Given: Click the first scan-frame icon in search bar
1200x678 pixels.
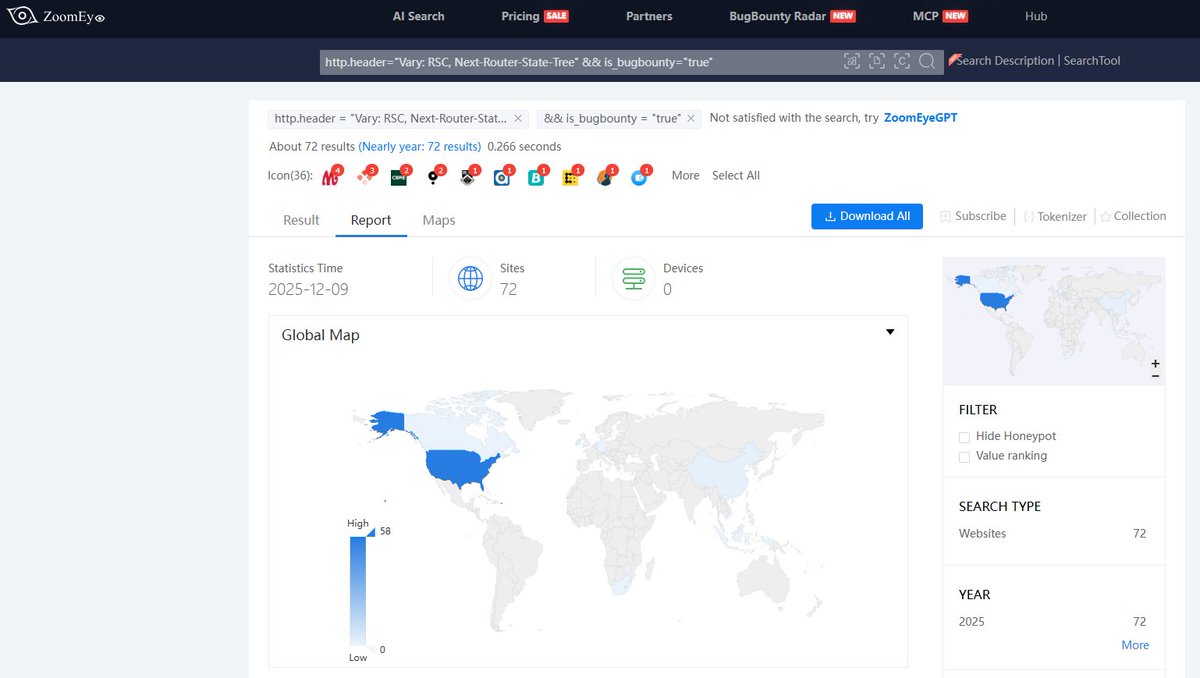Looking at the screenshot, I should pyautogui.click(x=852, y=61).
